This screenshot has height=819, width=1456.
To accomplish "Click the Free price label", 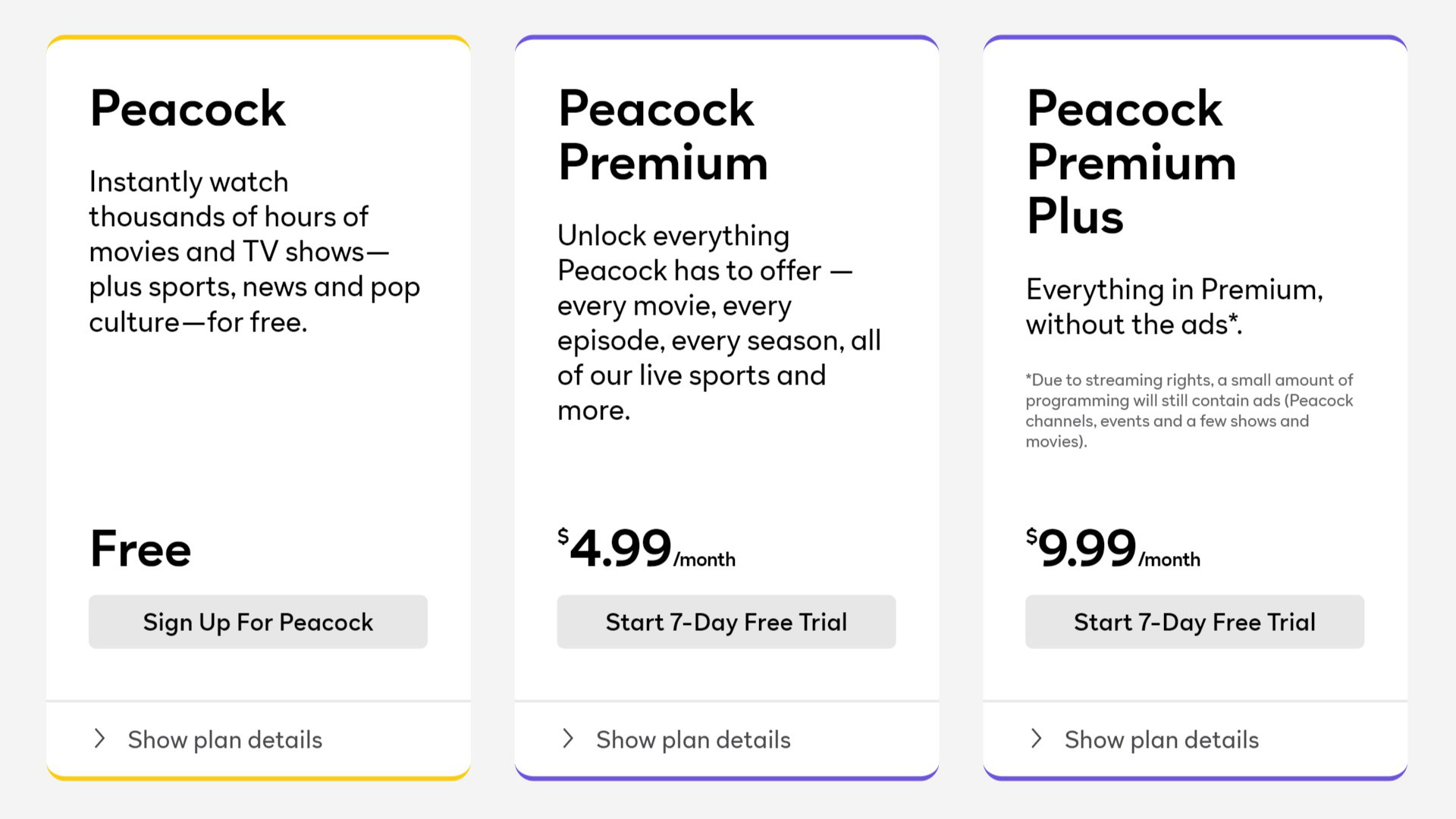I will tap(140, 548).
